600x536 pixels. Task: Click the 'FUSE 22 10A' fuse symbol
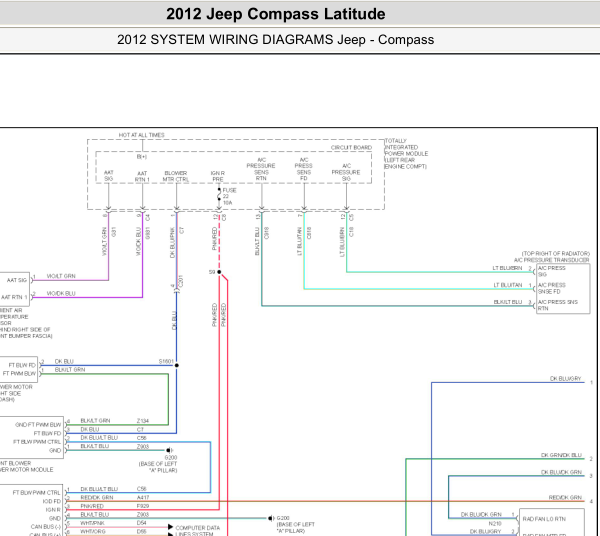(x=219, y=196)
